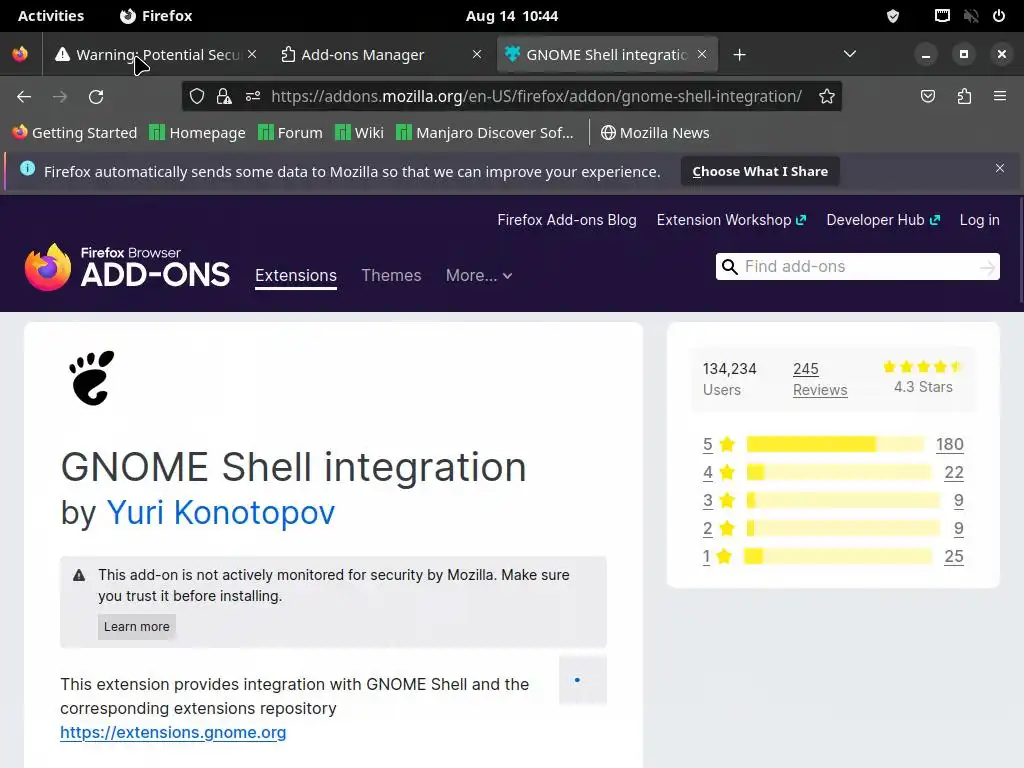This screenshot has width=1024, height=768.
Task: Open Forum bookmark
Action: pyautogui.click(x=290, y=133)
